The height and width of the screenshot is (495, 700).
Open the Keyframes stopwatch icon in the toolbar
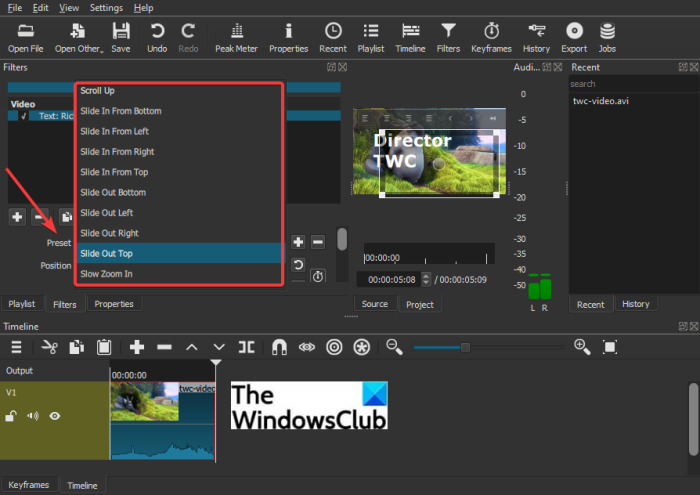pyautogui.click(x=491, y=38)
